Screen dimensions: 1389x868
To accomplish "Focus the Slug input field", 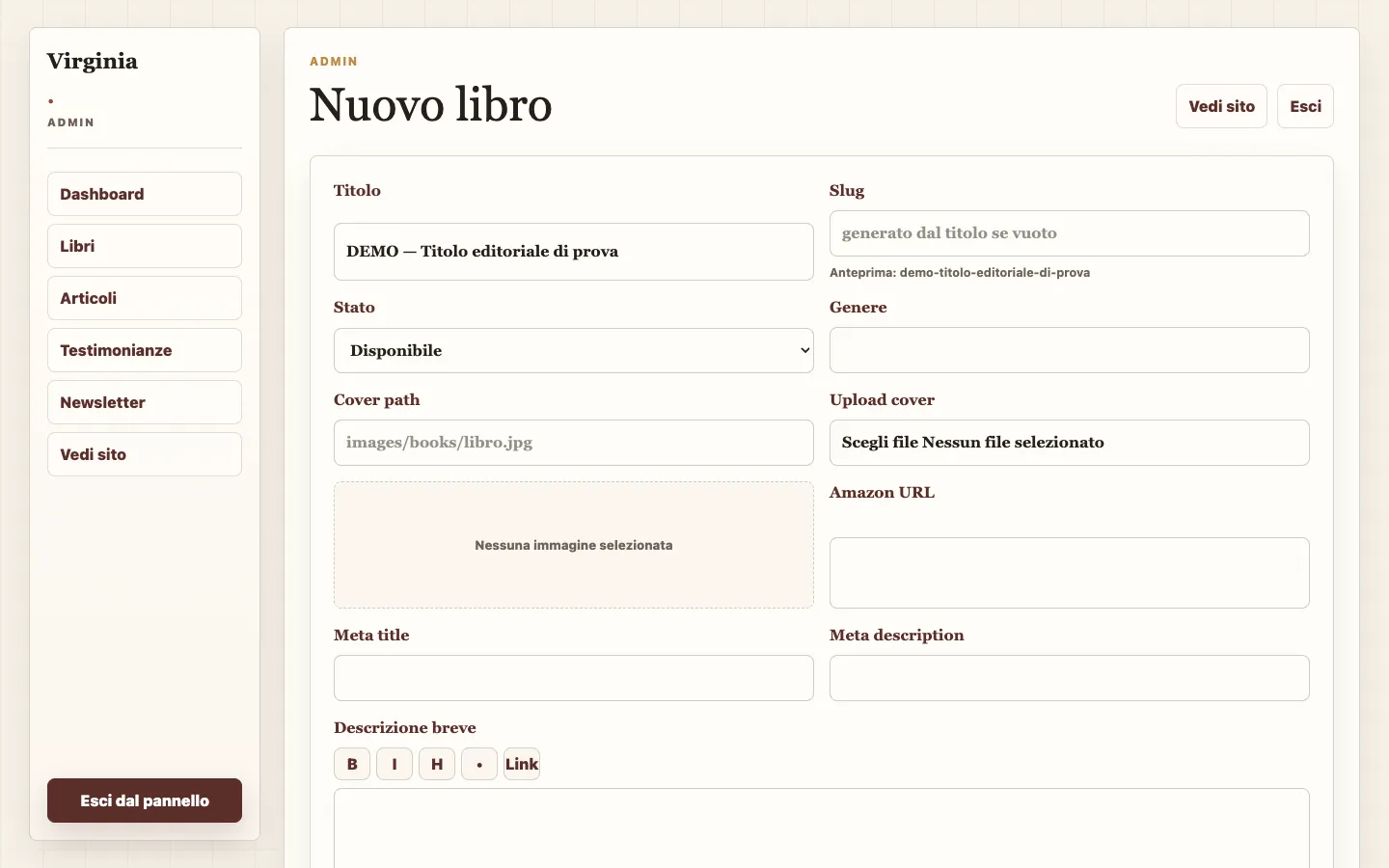I will [1070, 233].
